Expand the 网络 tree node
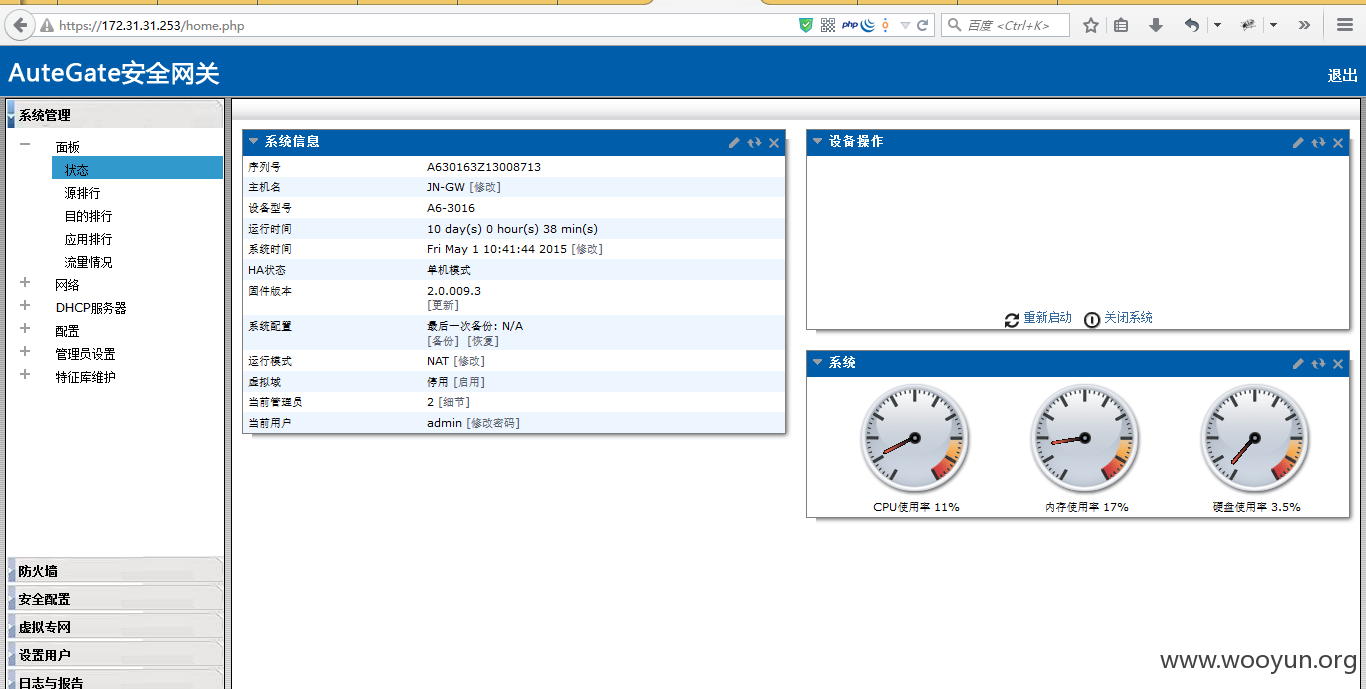The image size is (1366, 689). point(25,283)
